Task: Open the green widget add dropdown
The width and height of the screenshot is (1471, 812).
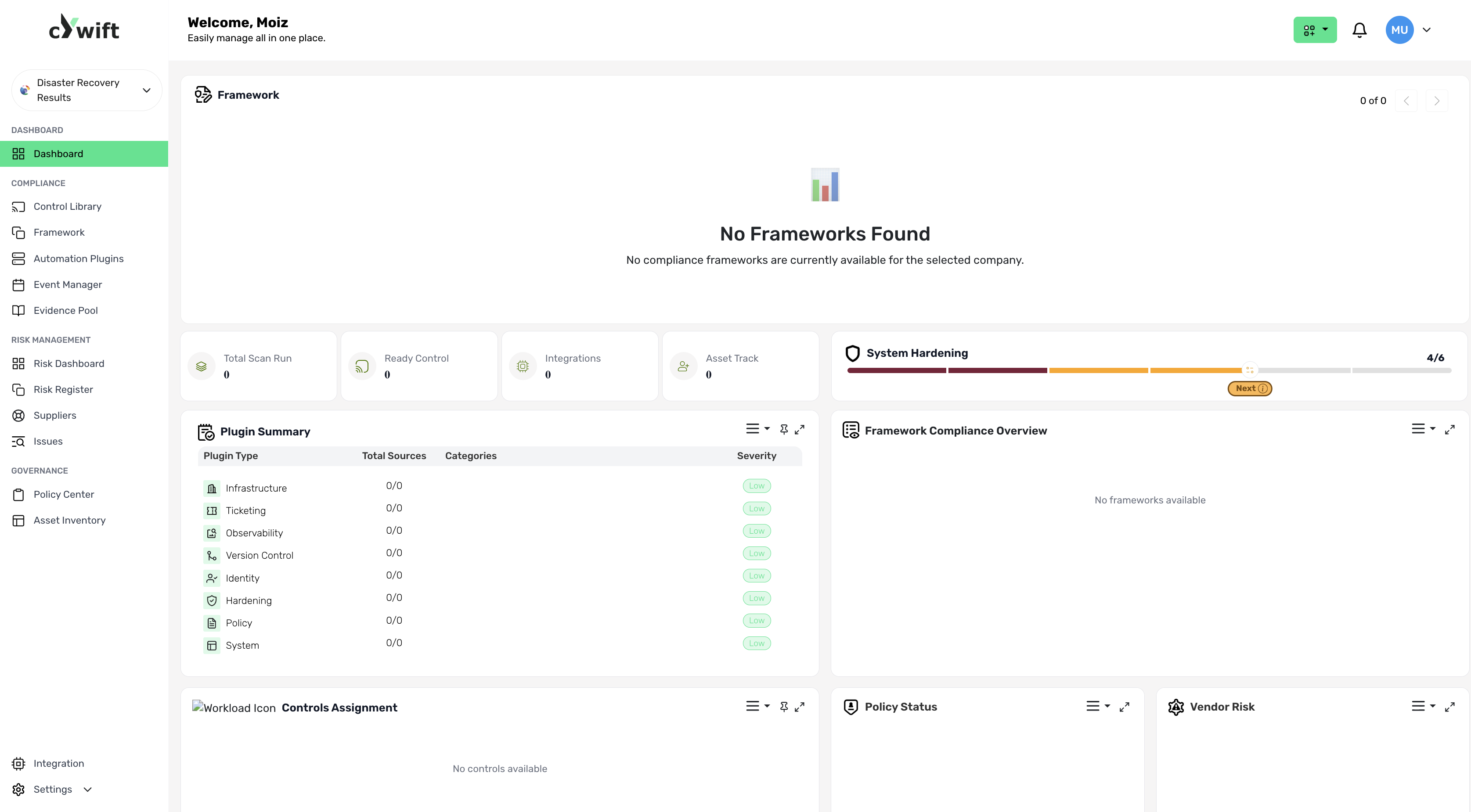Action: (x=1315, y=30)
